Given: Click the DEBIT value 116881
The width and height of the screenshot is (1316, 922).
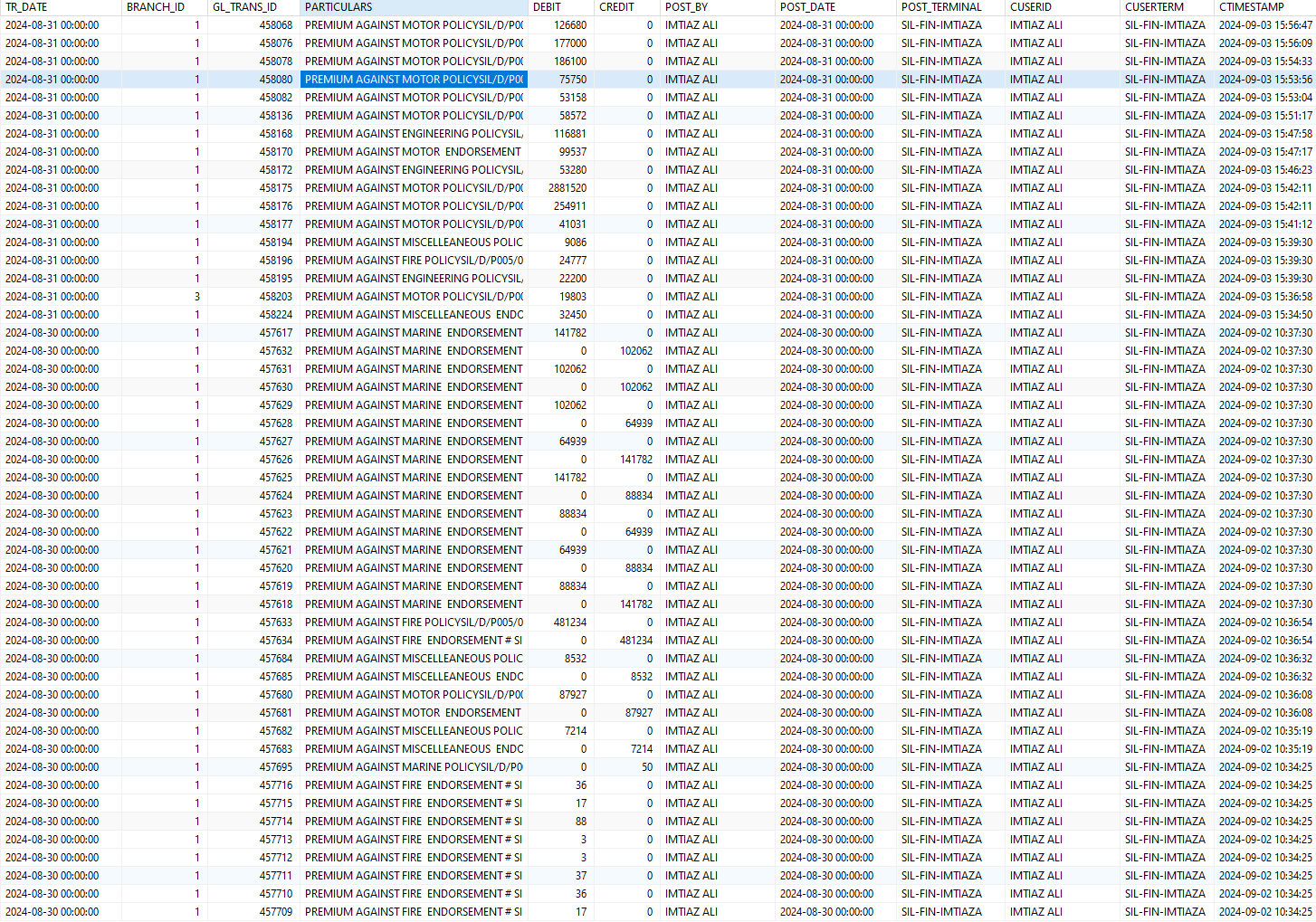Looking at the screenshot, I should [570, 134].
